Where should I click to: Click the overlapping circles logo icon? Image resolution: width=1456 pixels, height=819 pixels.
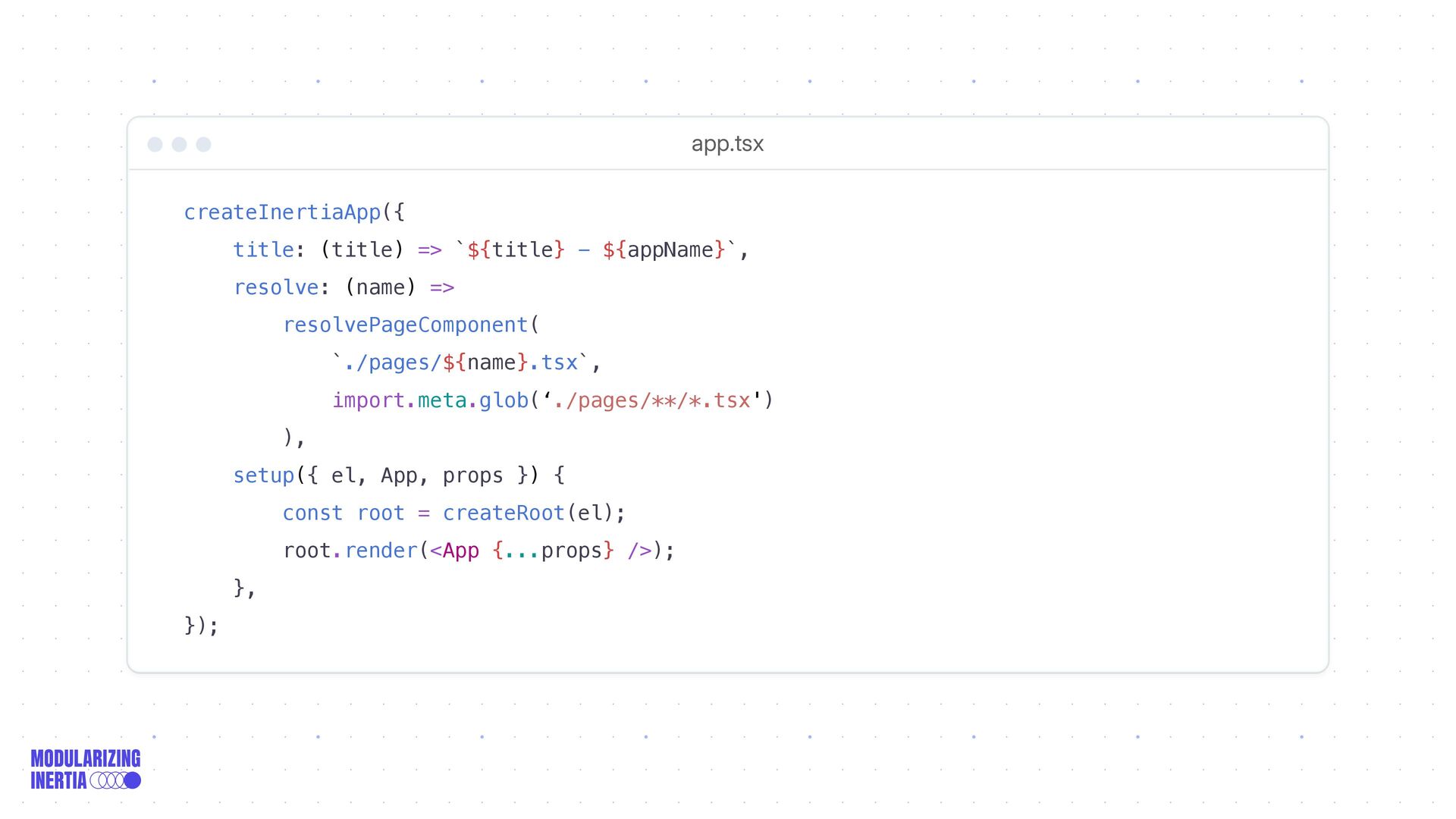point(115,780)
